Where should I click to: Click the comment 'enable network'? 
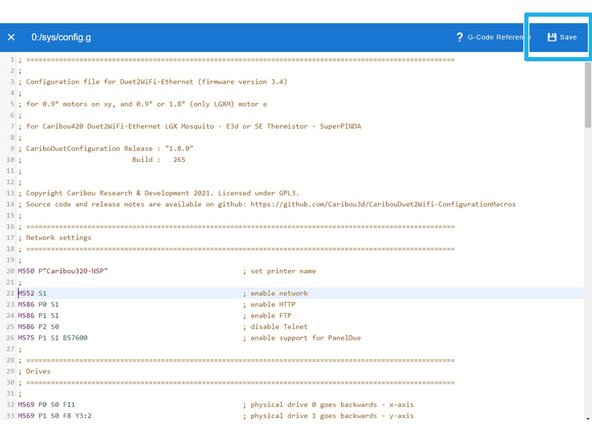click(x=279, y=293)
